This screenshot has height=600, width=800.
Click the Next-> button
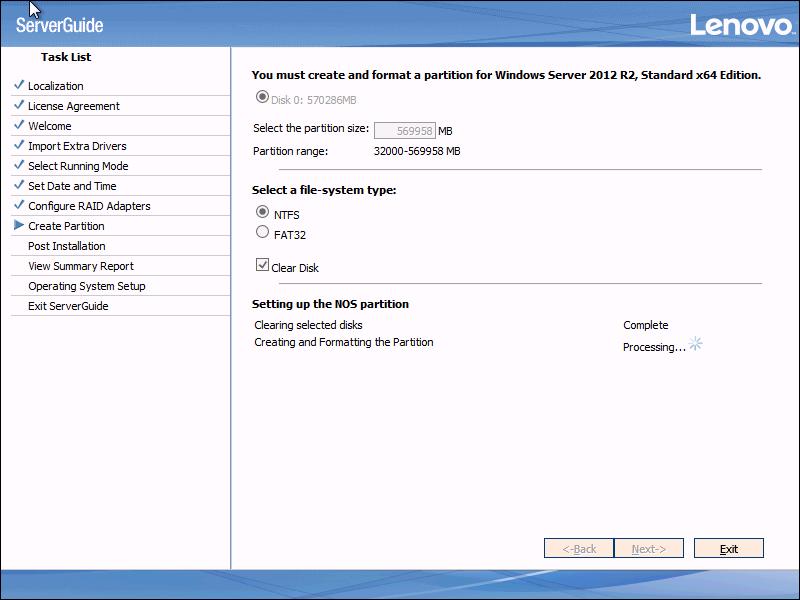[647, 548]
